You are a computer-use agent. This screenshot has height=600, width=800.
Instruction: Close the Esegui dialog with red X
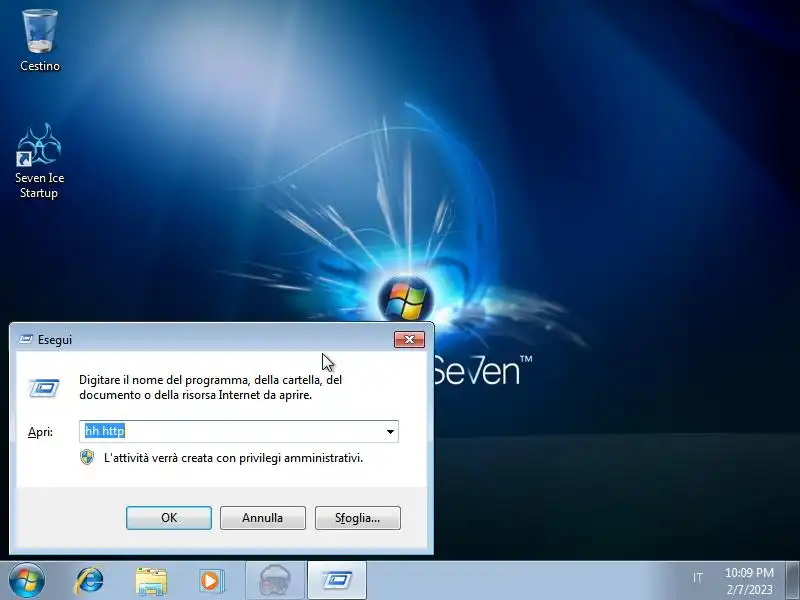(409, 339)
